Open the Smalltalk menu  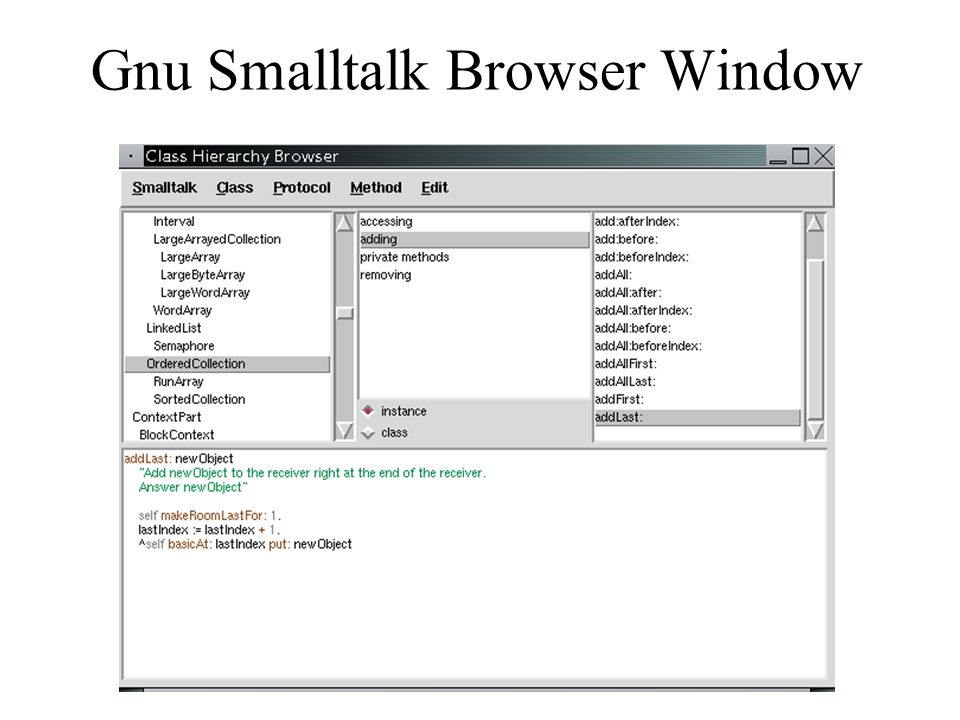[x=164, y=187]
